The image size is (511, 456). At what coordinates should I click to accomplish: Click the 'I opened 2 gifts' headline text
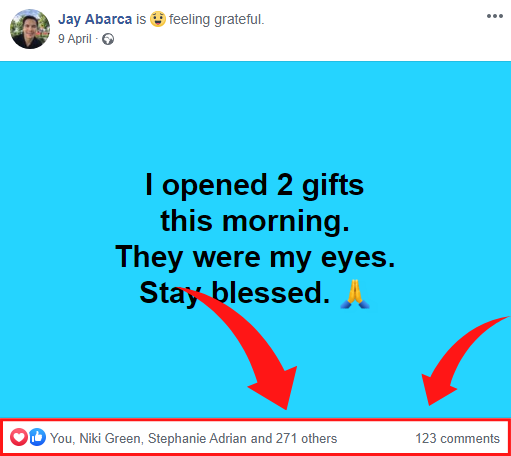pyautogui.click(x=255, y=185)
